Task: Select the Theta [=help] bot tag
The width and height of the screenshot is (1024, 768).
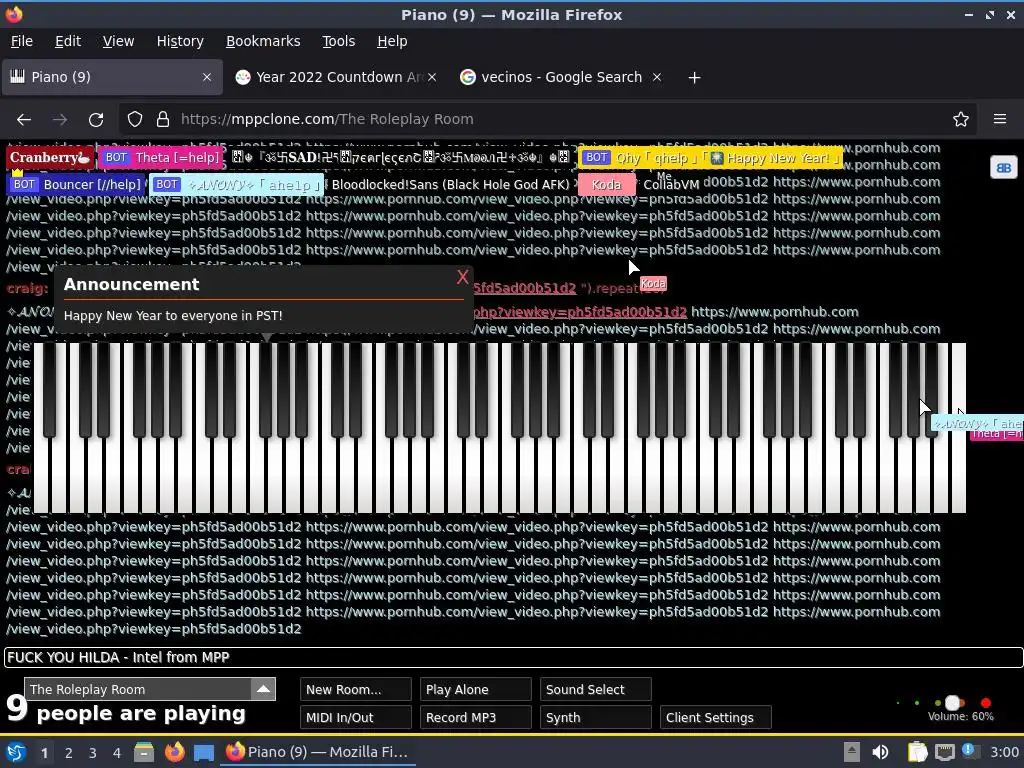Action: coord(161,157)
